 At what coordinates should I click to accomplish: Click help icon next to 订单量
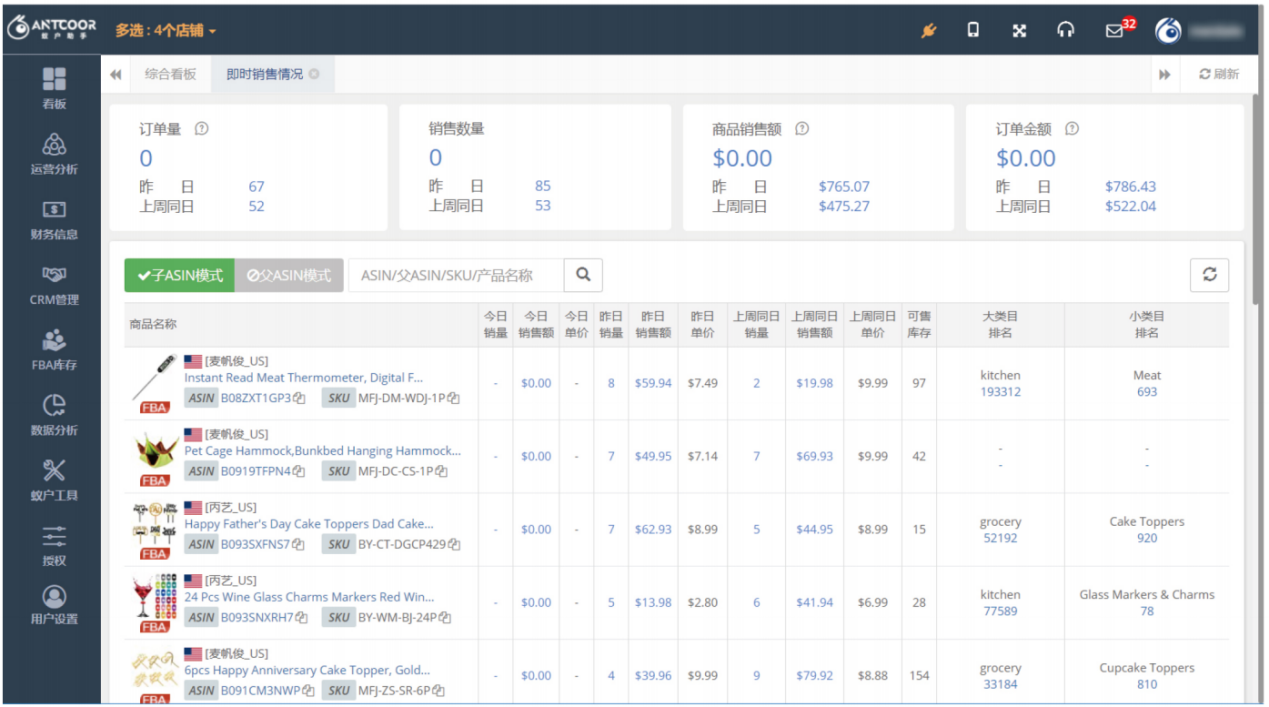coord(201,129)
